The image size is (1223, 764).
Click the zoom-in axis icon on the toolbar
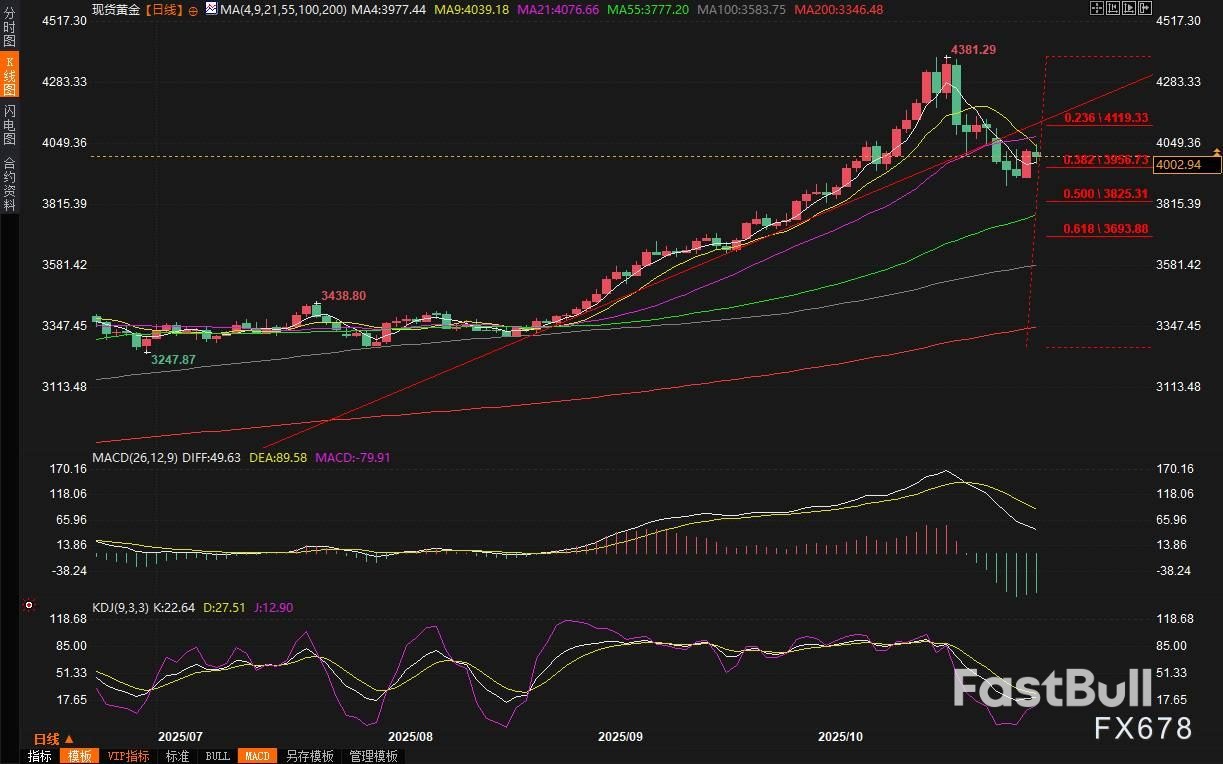[1113, 8]
